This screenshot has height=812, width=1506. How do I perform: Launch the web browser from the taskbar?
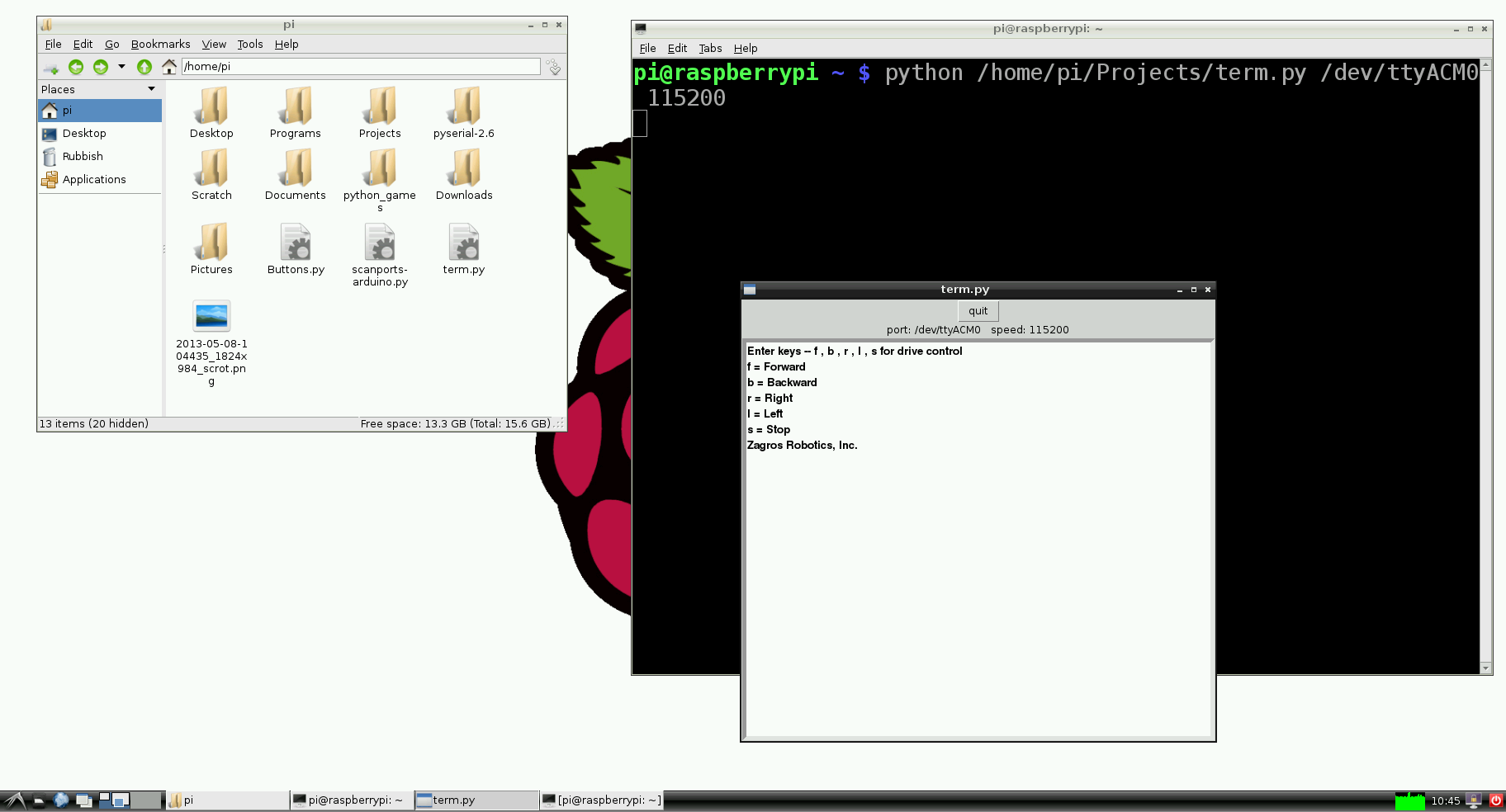pyautogui.click(x=60, y=800)
